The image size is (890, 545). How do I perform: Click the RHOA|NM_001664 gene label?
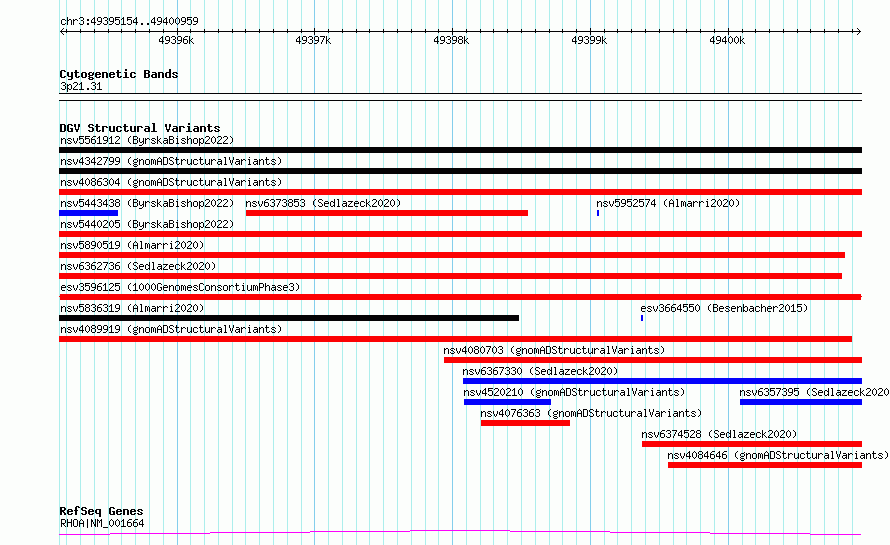[x=102, y=523]
